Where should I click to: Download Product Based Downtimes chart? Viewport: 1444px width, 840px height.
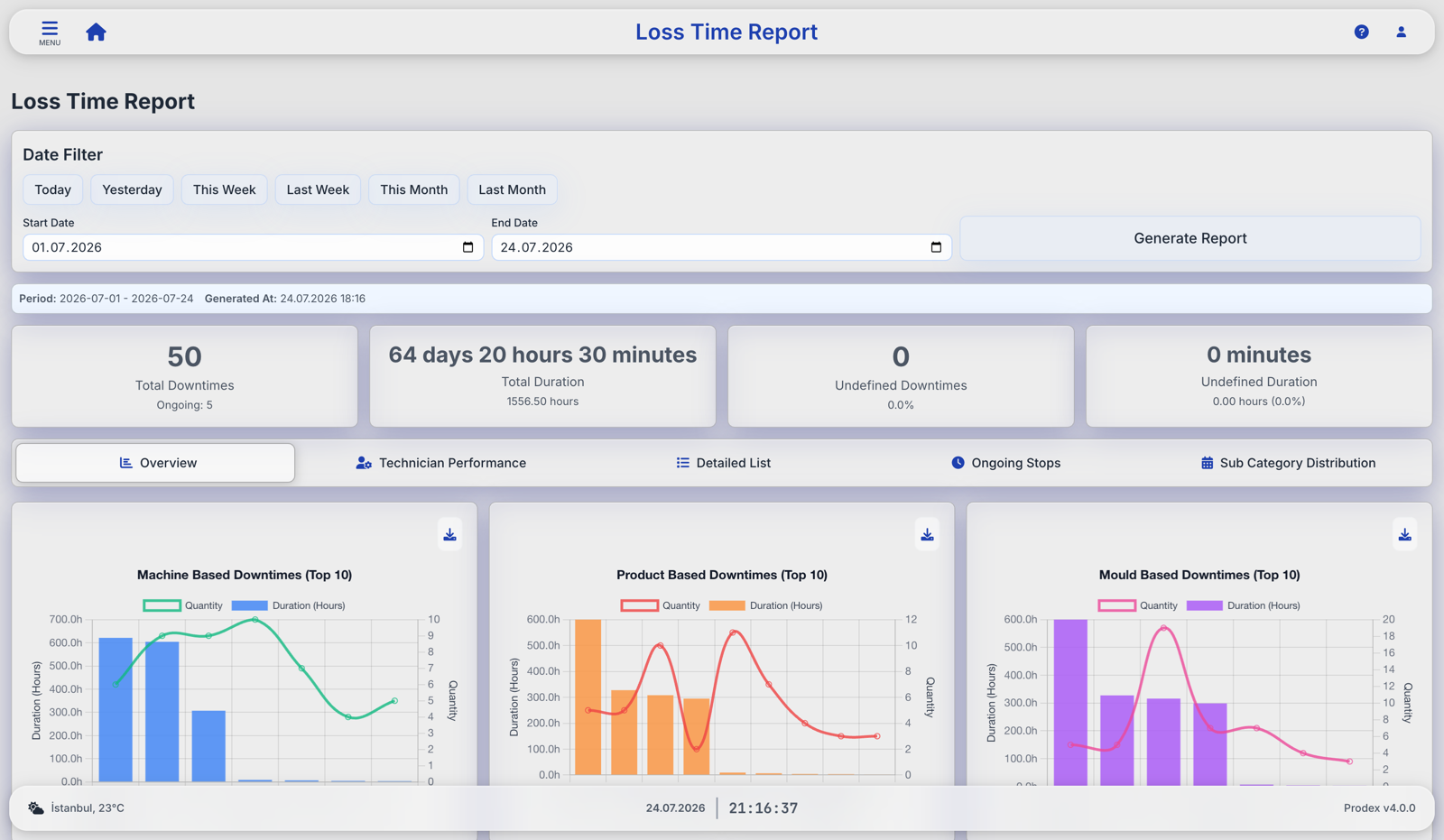927,535
